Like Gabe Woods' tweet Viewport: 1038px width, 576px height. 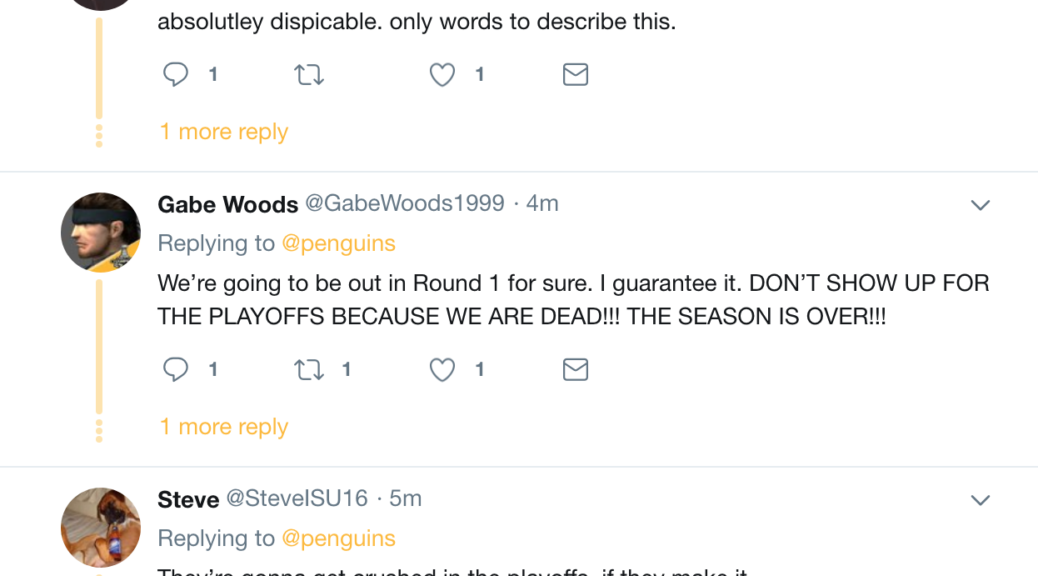coord(442,370)
